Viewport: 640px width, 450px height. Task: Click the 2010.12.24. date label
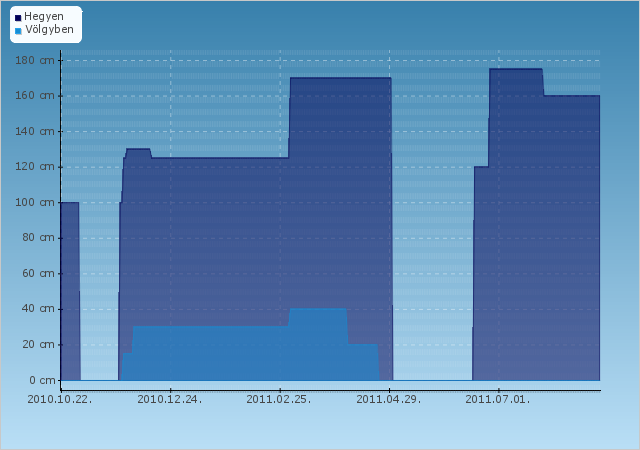pyautogui.click(x=170, y=399)
